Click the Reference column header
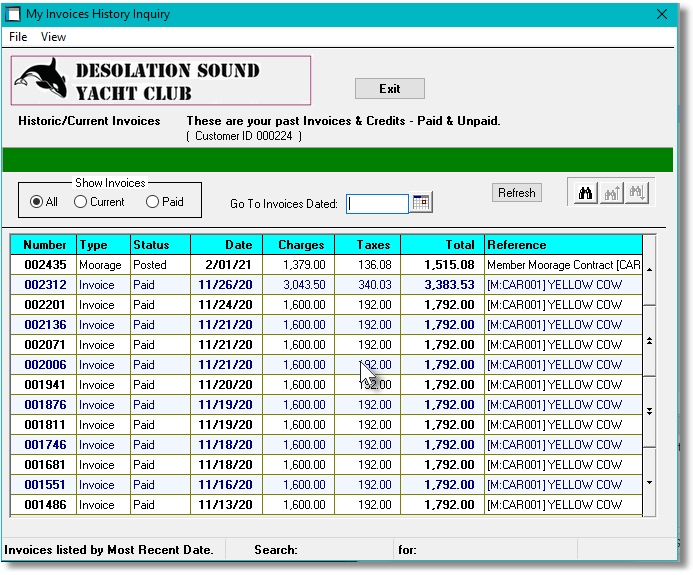Image resolution: width=693 pixels, height=575 pixels. 564,245
